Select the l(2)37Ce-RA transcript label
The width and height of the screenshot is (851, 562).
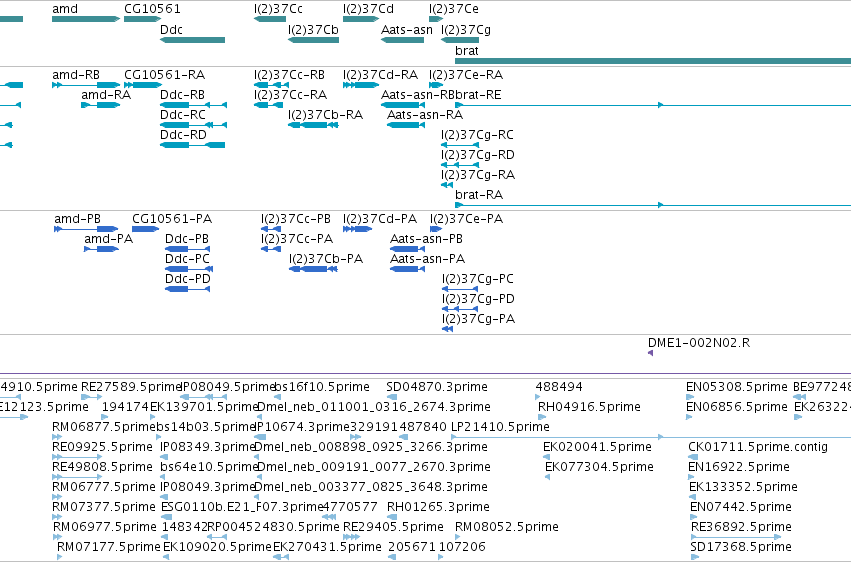click(466, 75)
